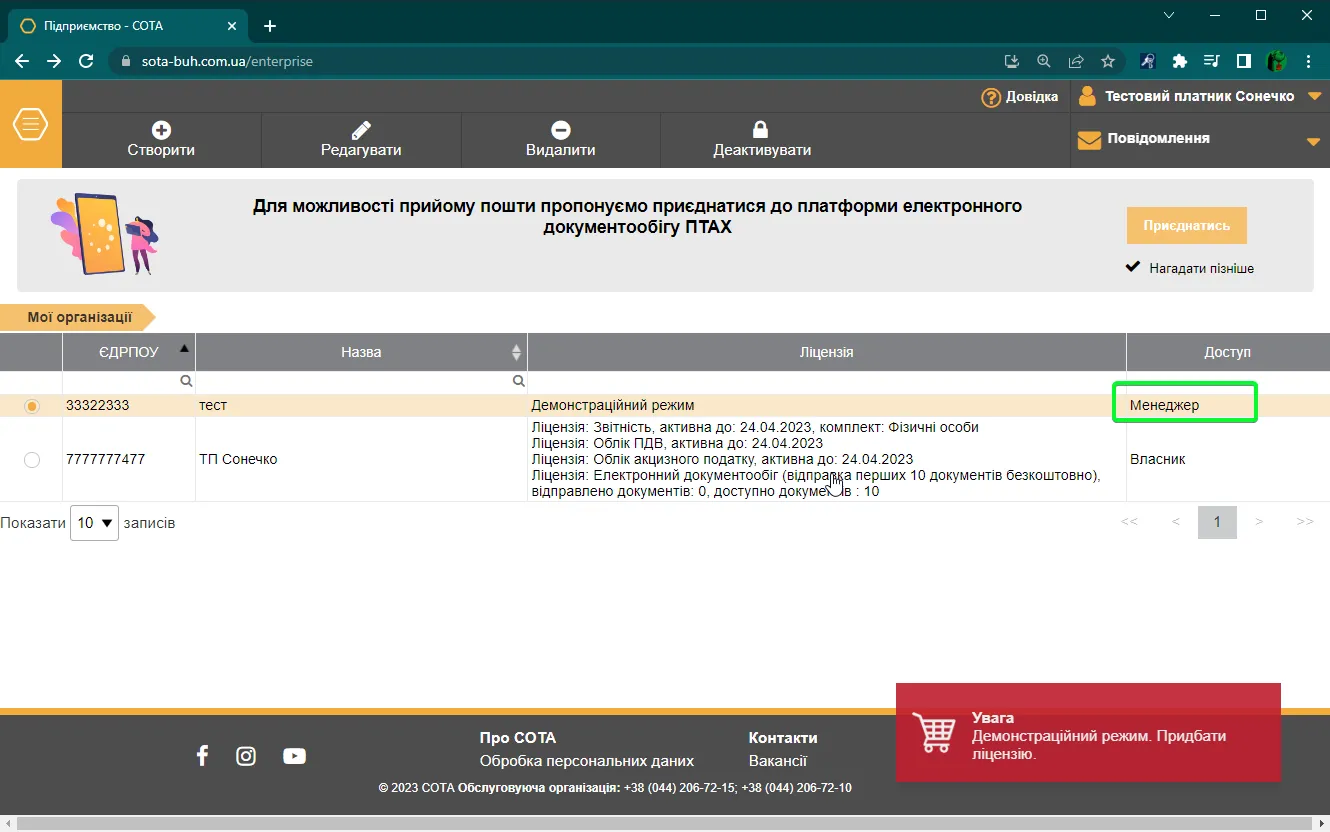
Task: Expand Тестовий платник Сонечко user dropdown
Action: pos(1314,97)
